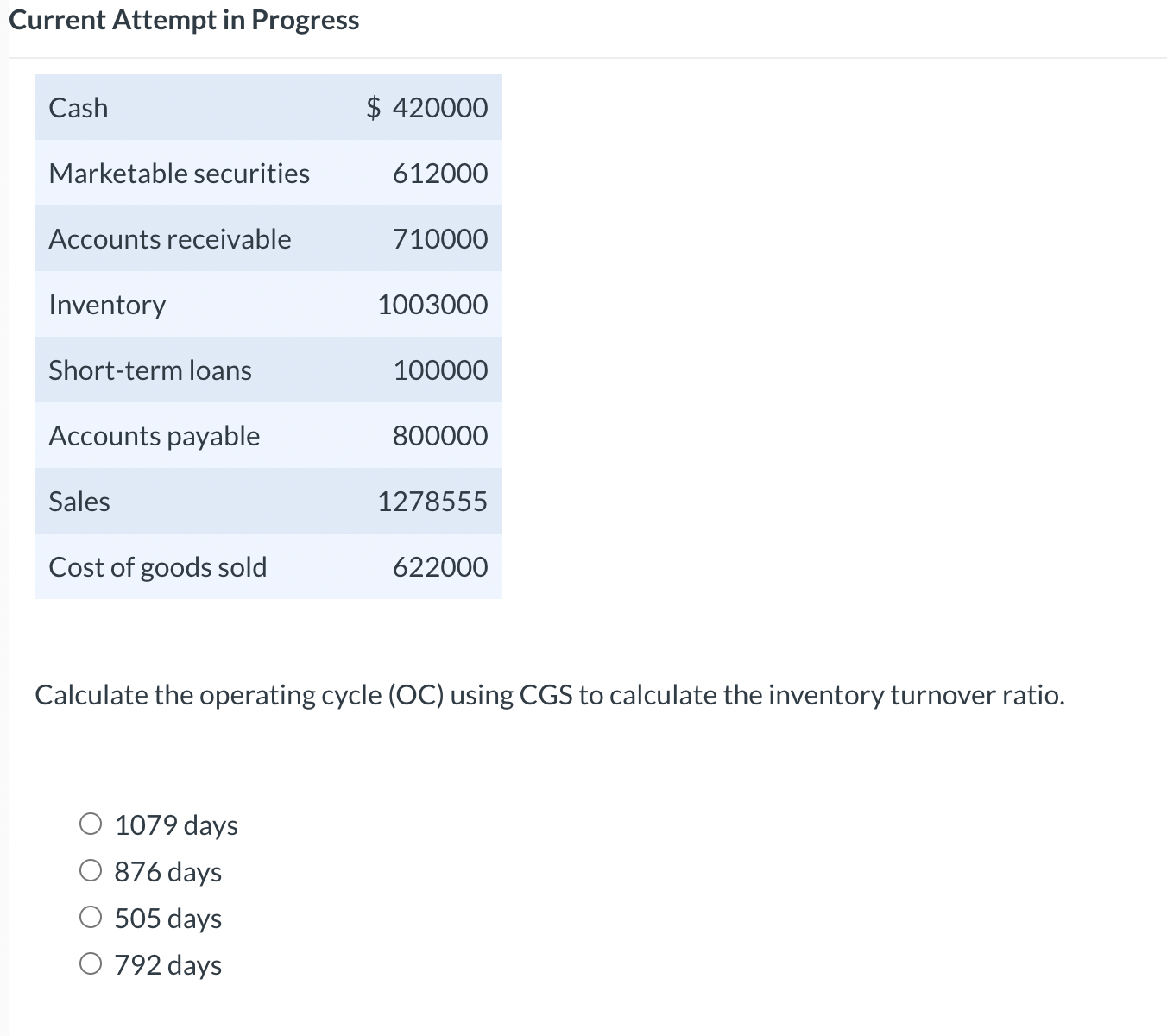The width and height of the screenshot is (1167, 1036).
Task: Click the Short-term loans label
Action: [x=150, y=370]
